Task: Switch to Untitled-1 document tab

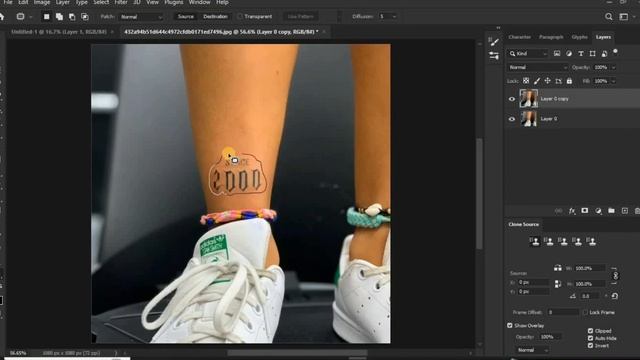Action: coord(58,32)
